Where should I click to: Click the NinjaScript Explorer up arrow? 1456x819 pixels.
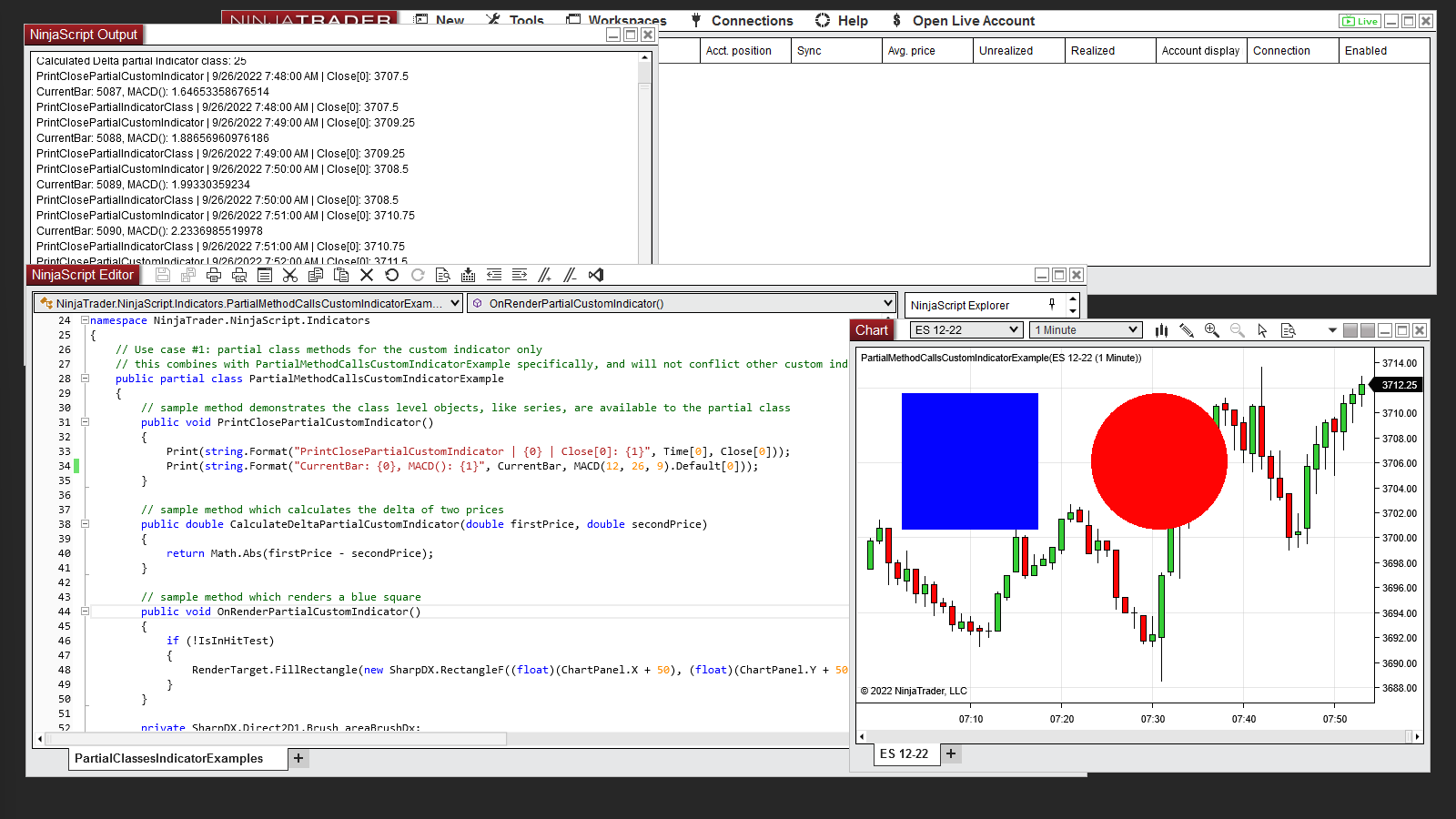point(1073,298)
